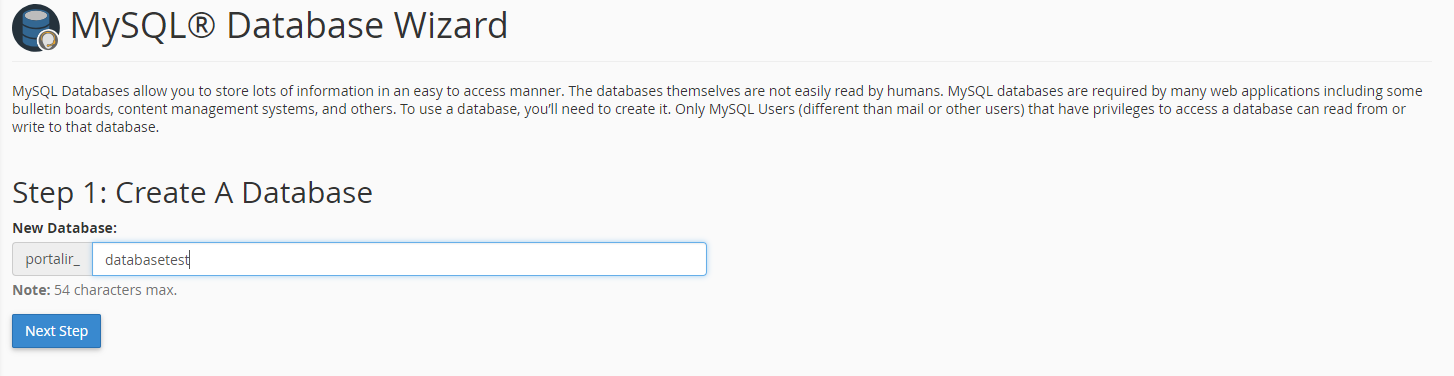Click the horizontal divider below the title
This screenshot has height=376, width=1454.
click(722, 61)
